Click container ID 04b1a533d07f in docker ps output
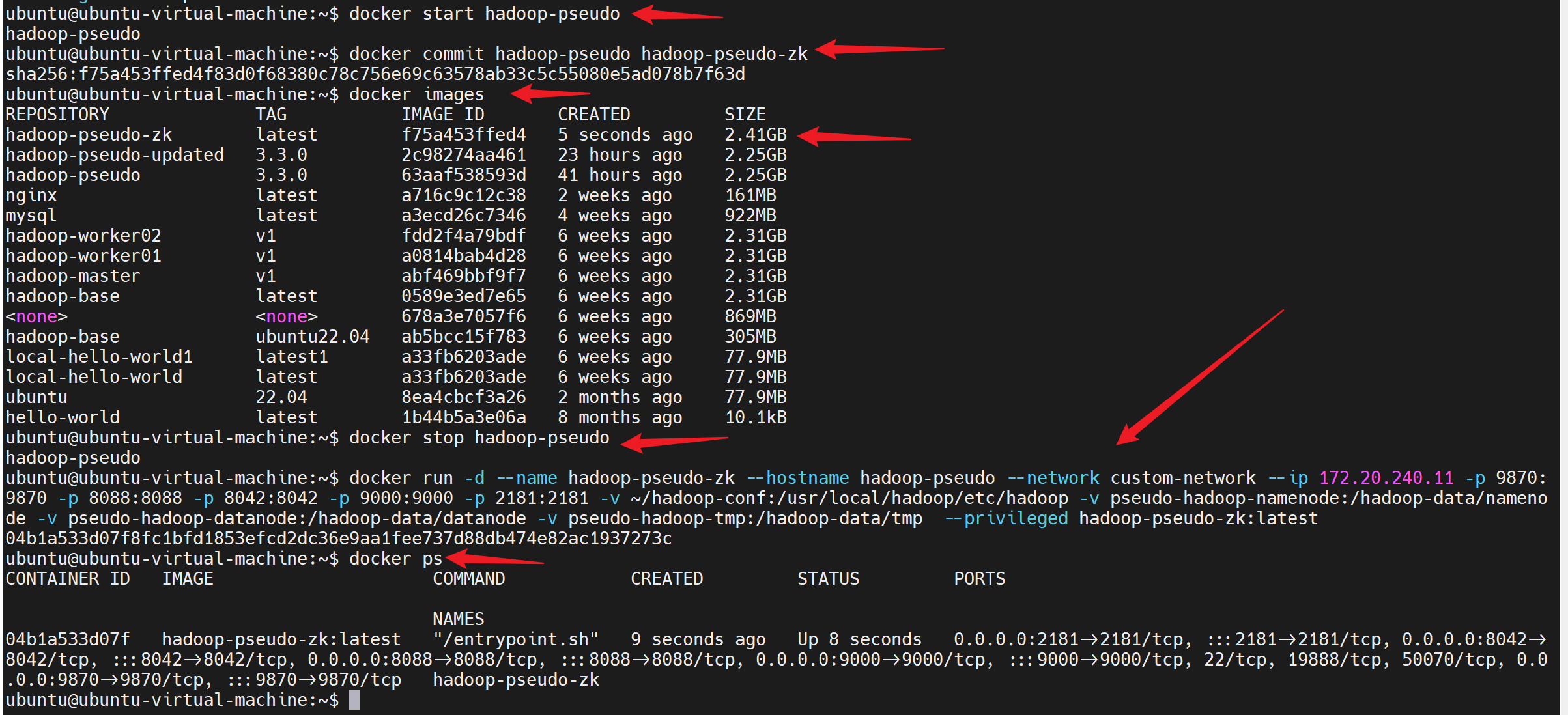The height and width of the screenshot is (715, 1568). pos(68,639)
